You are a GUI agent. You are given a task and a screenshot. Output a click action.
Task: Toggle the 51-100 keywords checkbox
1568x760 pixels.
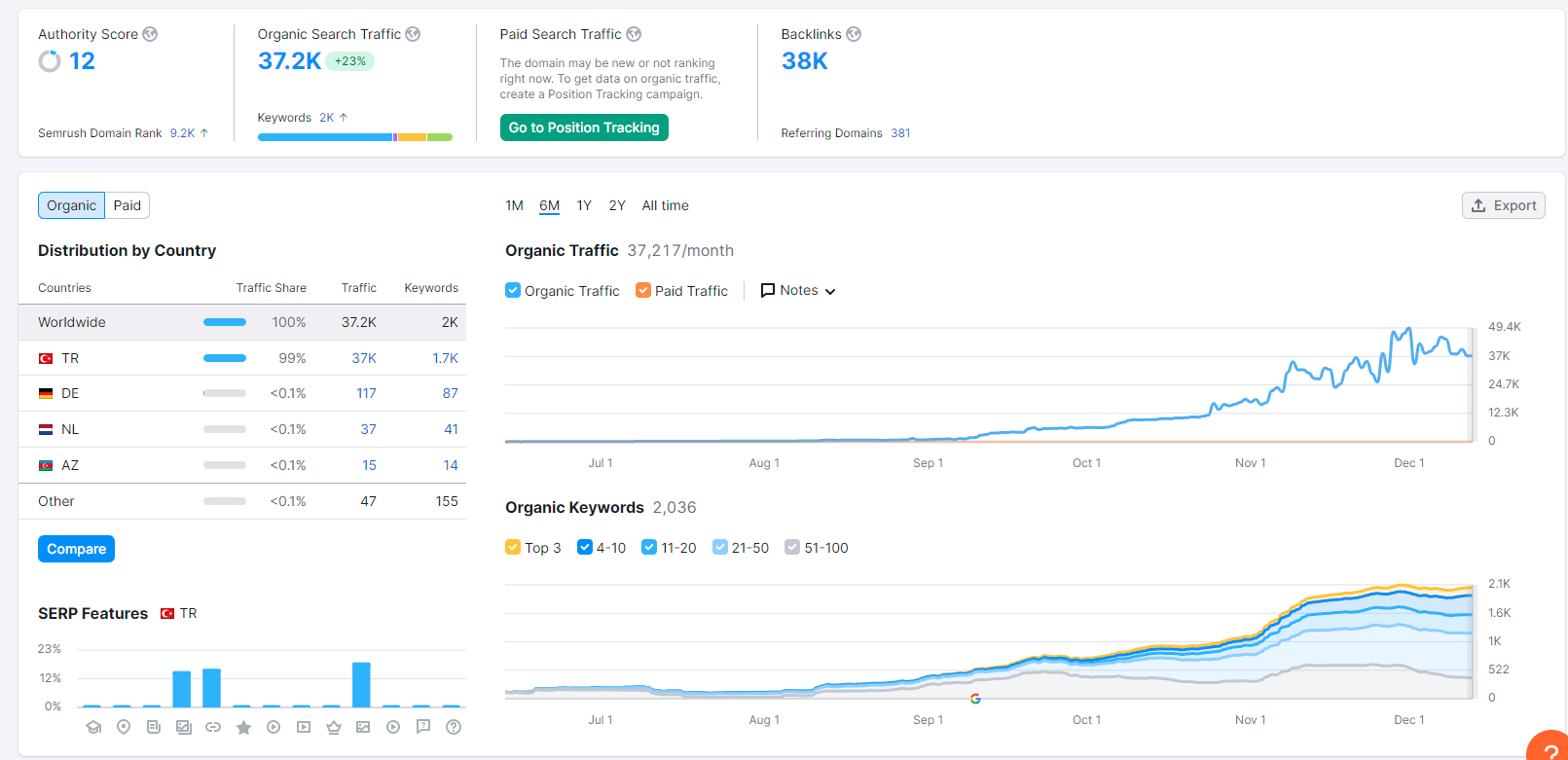(792, 547)
